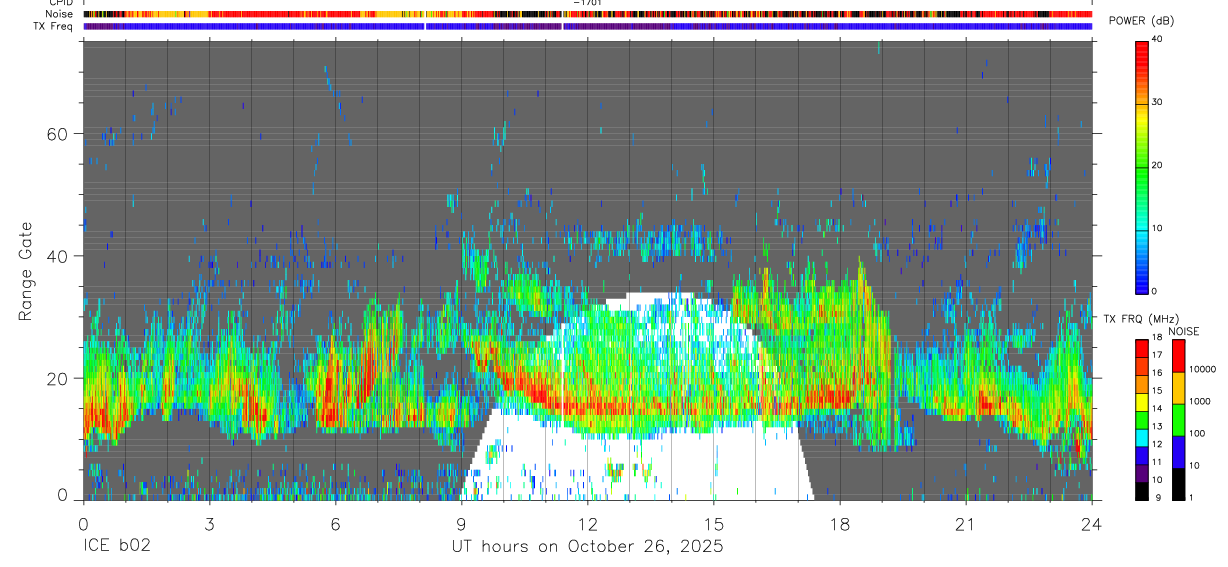Image resolution: width=1228 pixels, height=567 pixels.
Task: Click the 'Range Gate' y-axis title
Action: click(x=25, y=270)
